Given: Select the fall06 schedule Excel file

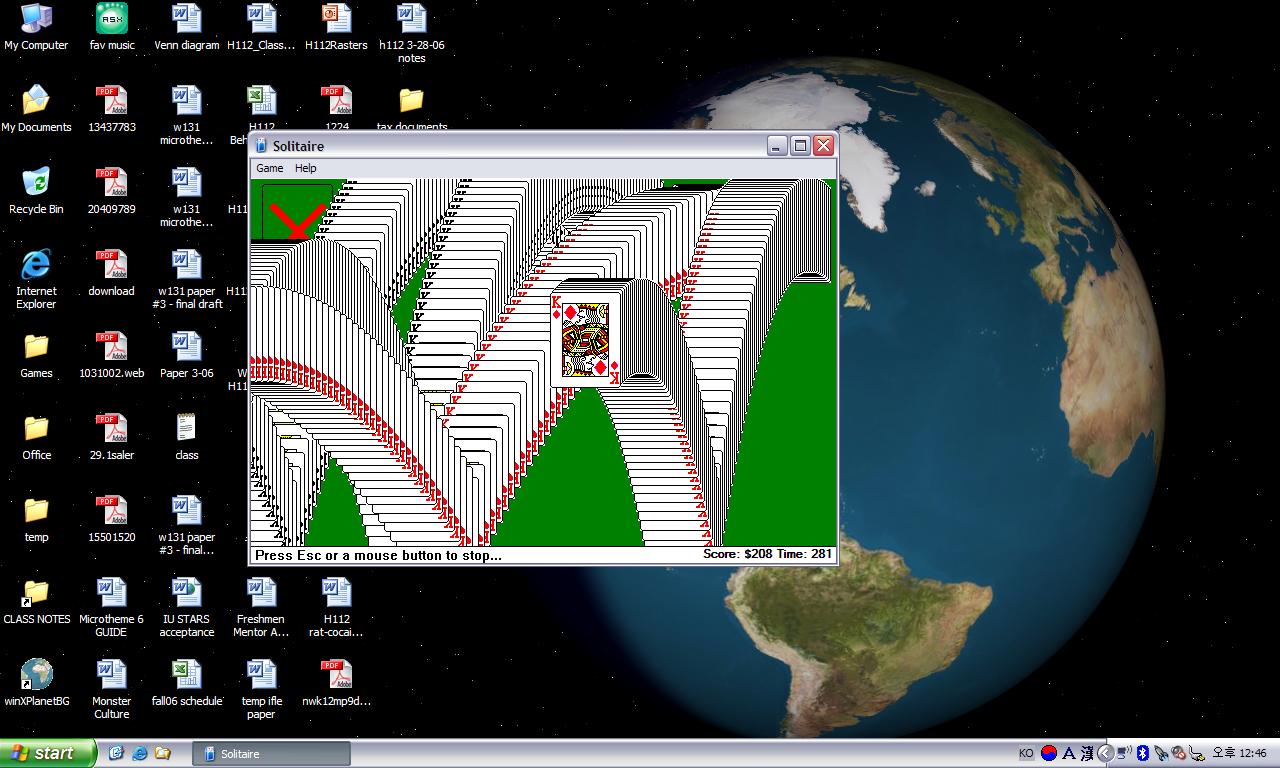Looking at the screenshot, I should pyautogui.click(x=187, y=683).
